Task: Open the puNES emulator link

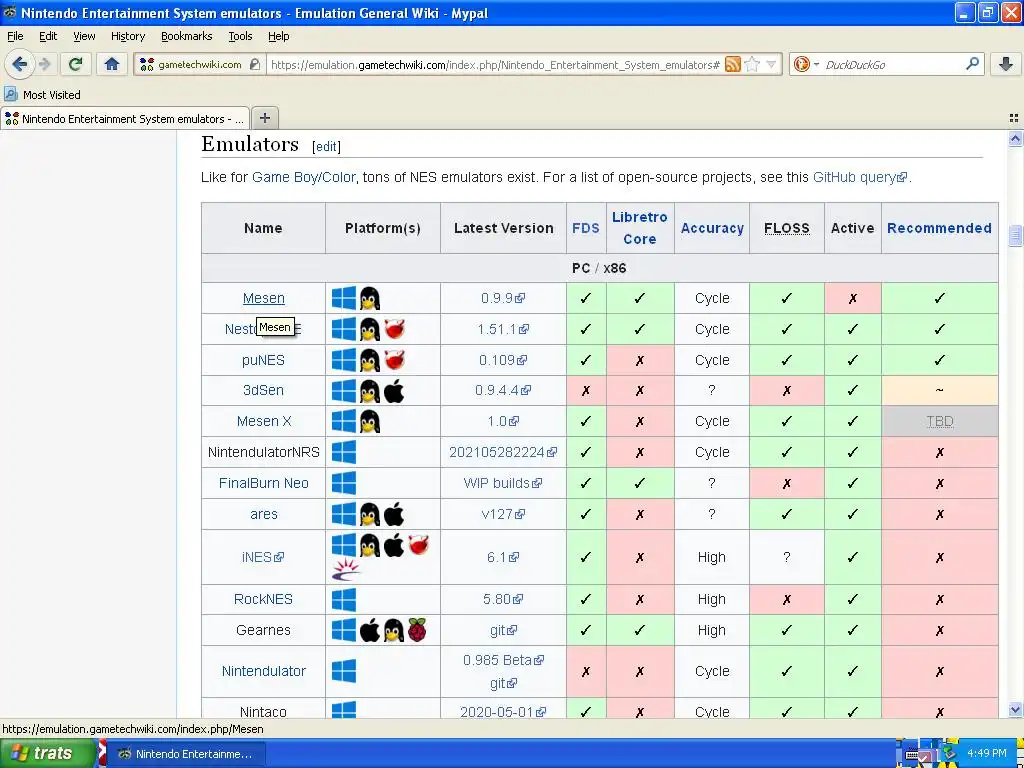Action: (x=263, y=360)
